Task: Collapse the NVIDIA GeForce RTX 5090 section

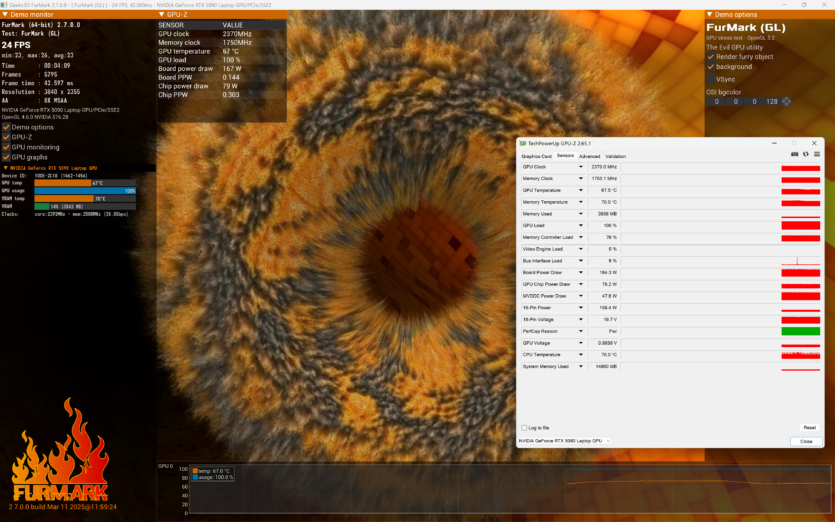Action: [x=5, y=168]
